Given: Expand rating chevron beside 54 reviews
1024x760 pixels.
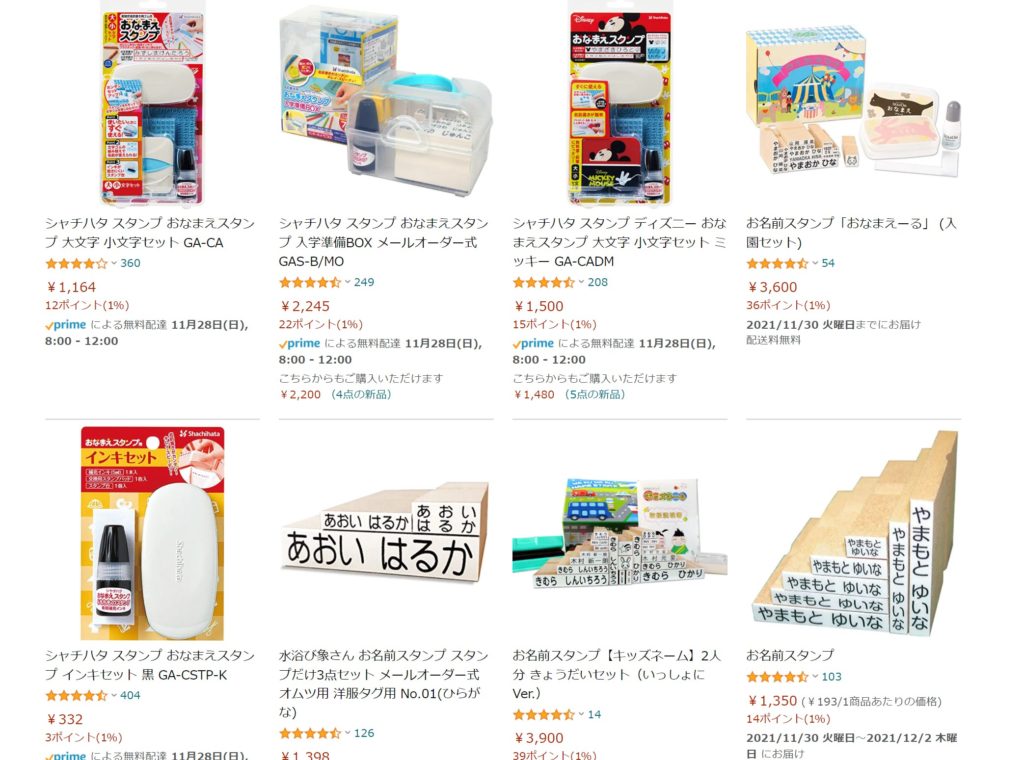Looking at the screenshot, I should [815, 263].
